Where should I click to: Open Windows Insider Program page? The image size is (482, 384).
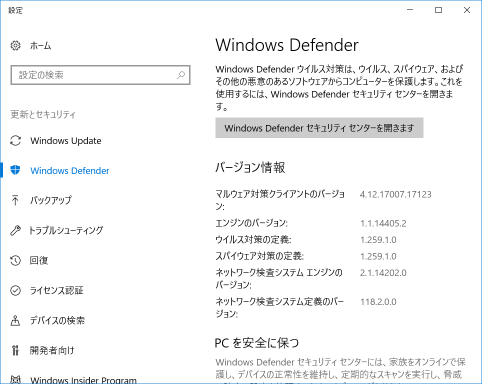tap(83, 380)
